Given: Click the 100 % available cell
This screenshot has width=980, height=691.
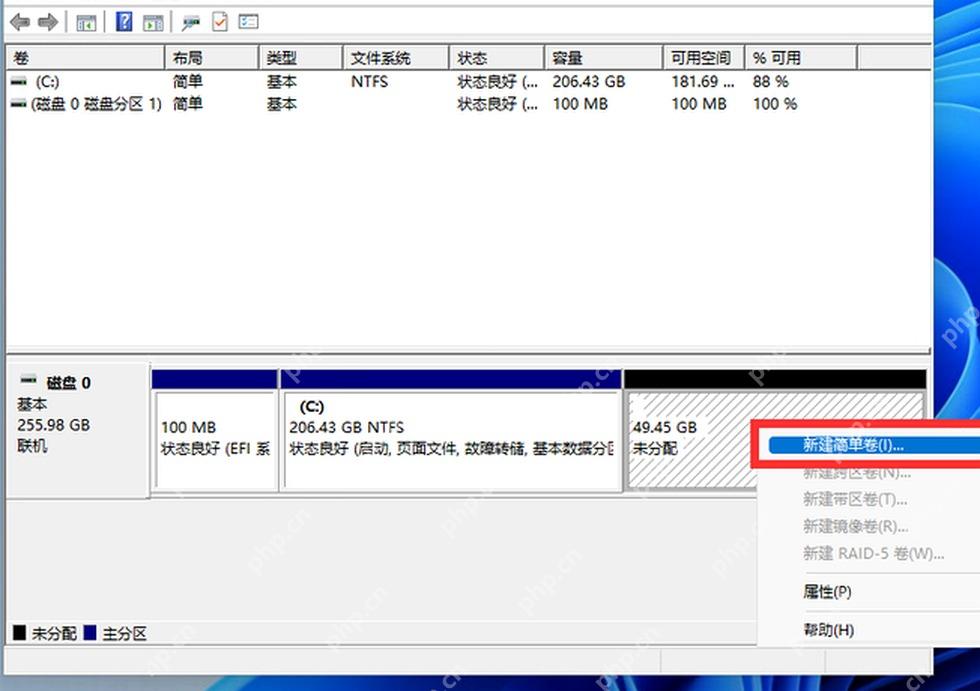Looking at the screenshot, I should 775,104.
